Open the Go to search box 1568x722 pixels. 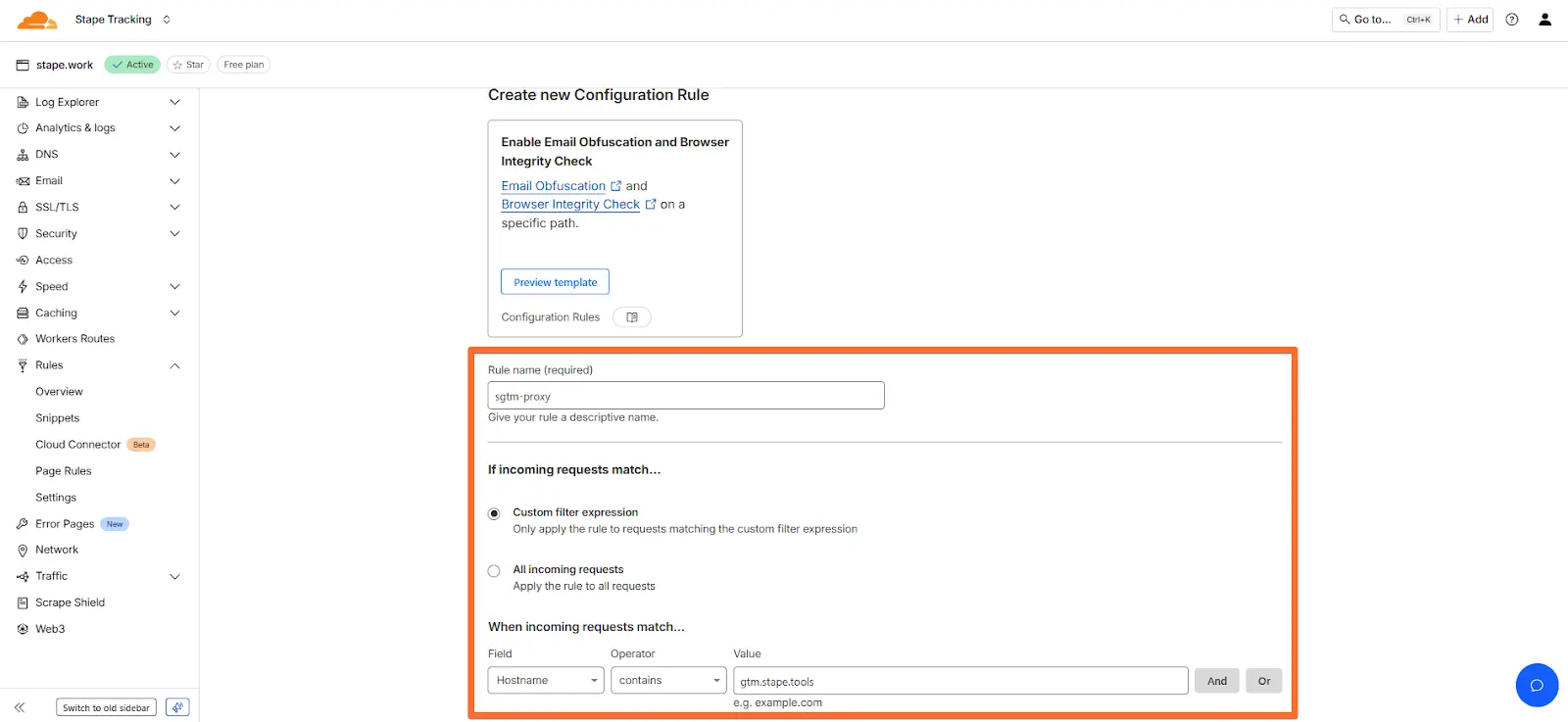[1386, 20]
